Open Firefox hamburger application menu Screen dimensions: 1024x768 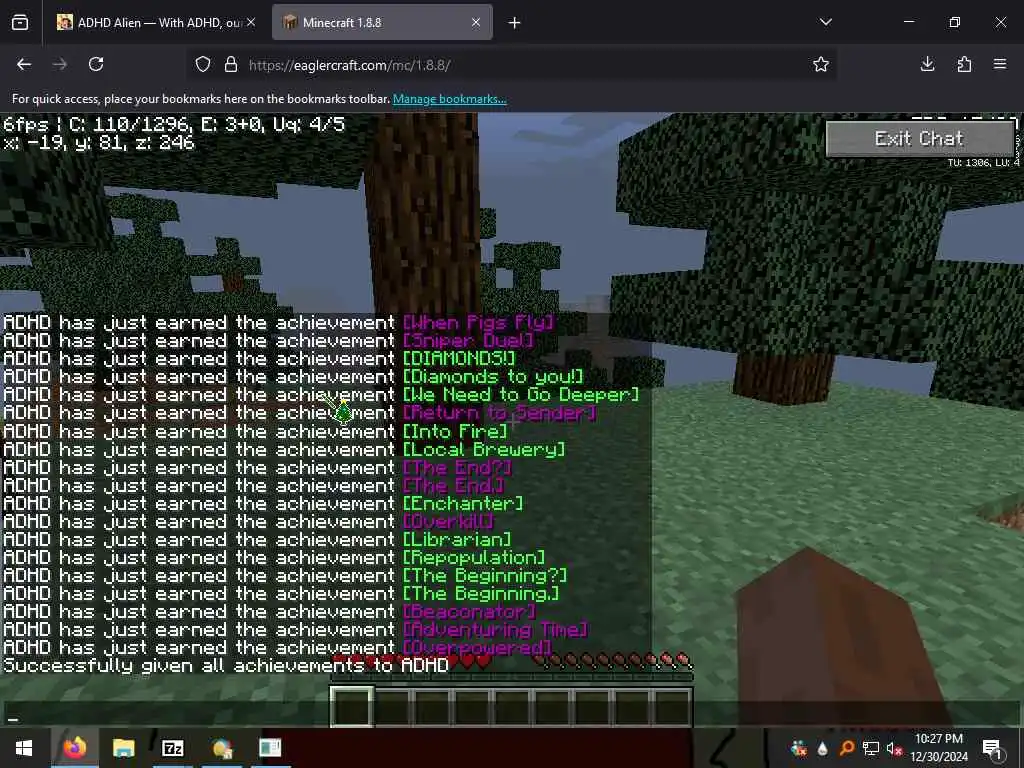(1000, 64)
